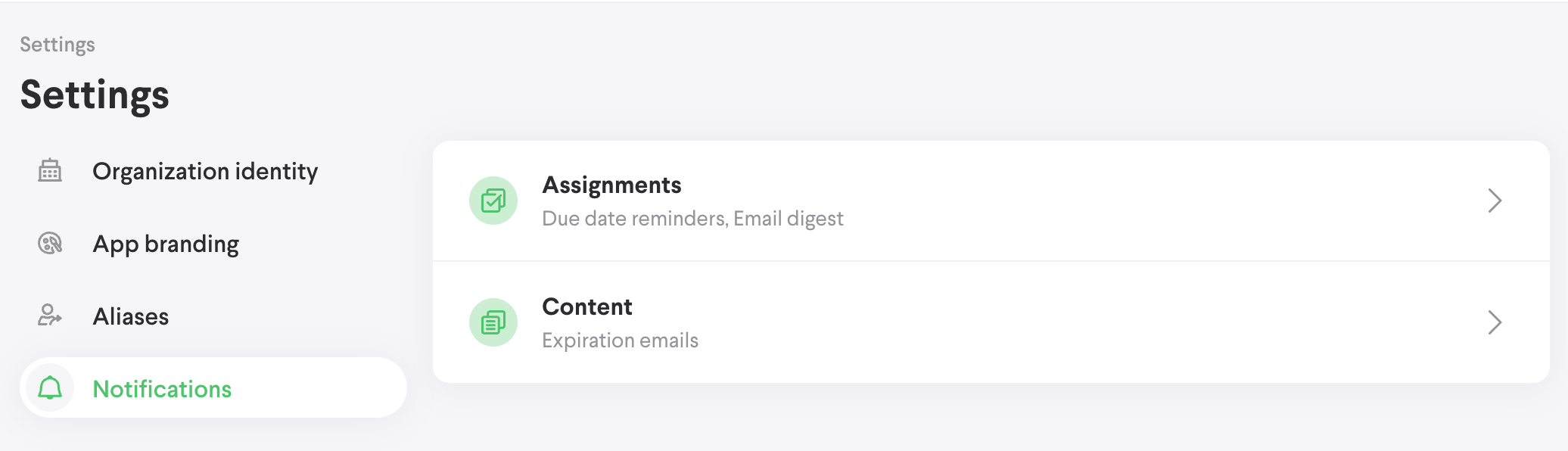This screenshot has height=451, width=1568.
Task: Click the green Content documents icon
Action: (x=493, y=322)
